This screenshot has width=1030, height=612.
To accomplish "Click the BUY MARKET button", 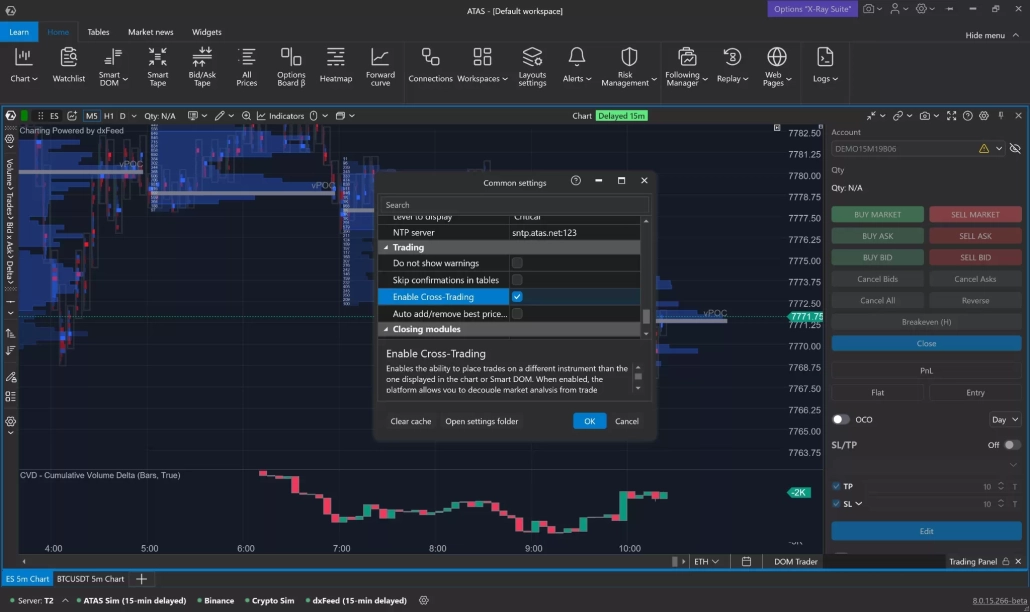I will click(x=877, y=214).
